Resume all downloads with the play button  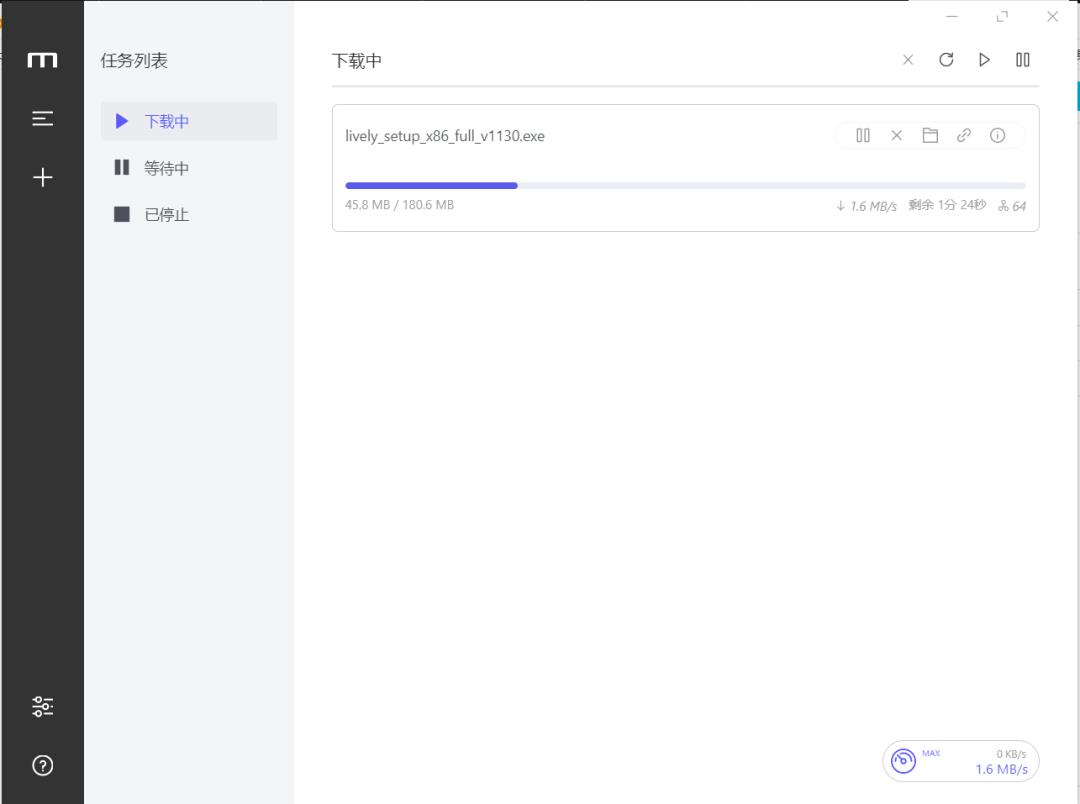[x=984, y=60]
